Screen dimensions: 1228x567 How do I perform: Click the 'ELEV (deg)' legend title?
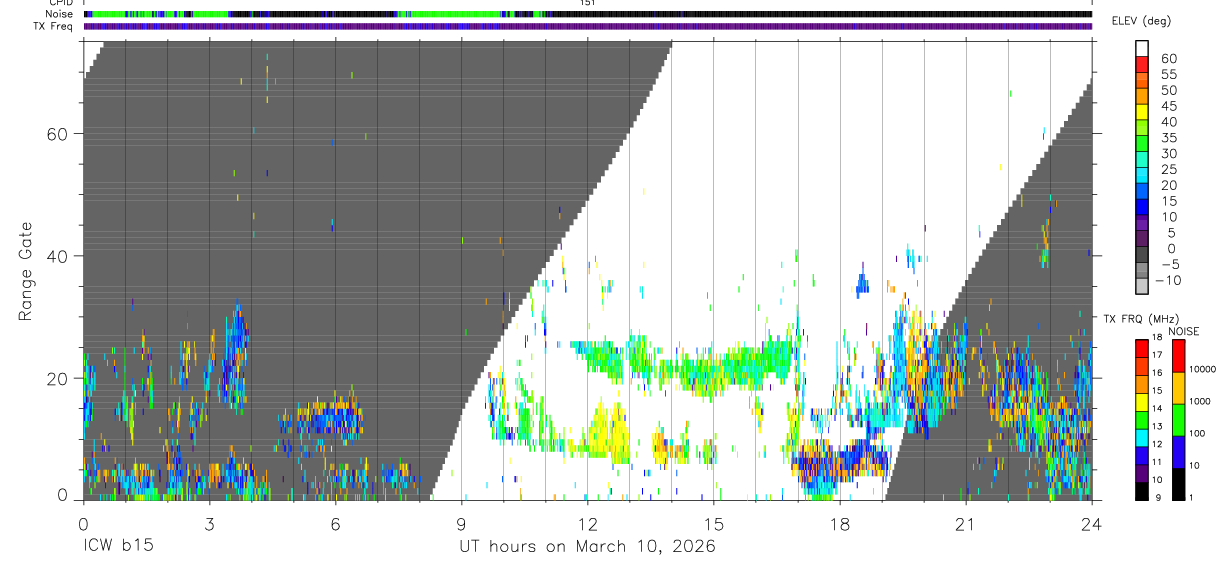1141,21
